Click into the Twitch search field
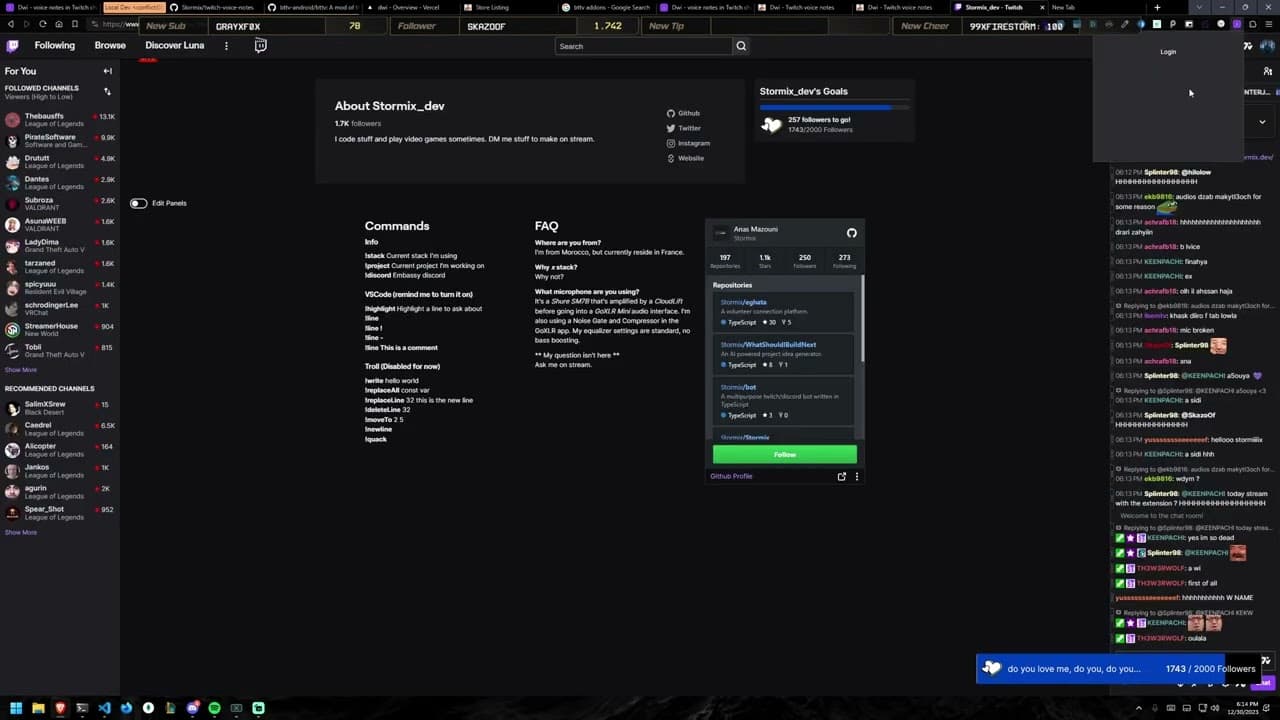Viewport: 1280px width, 720px height. point(644,46)
